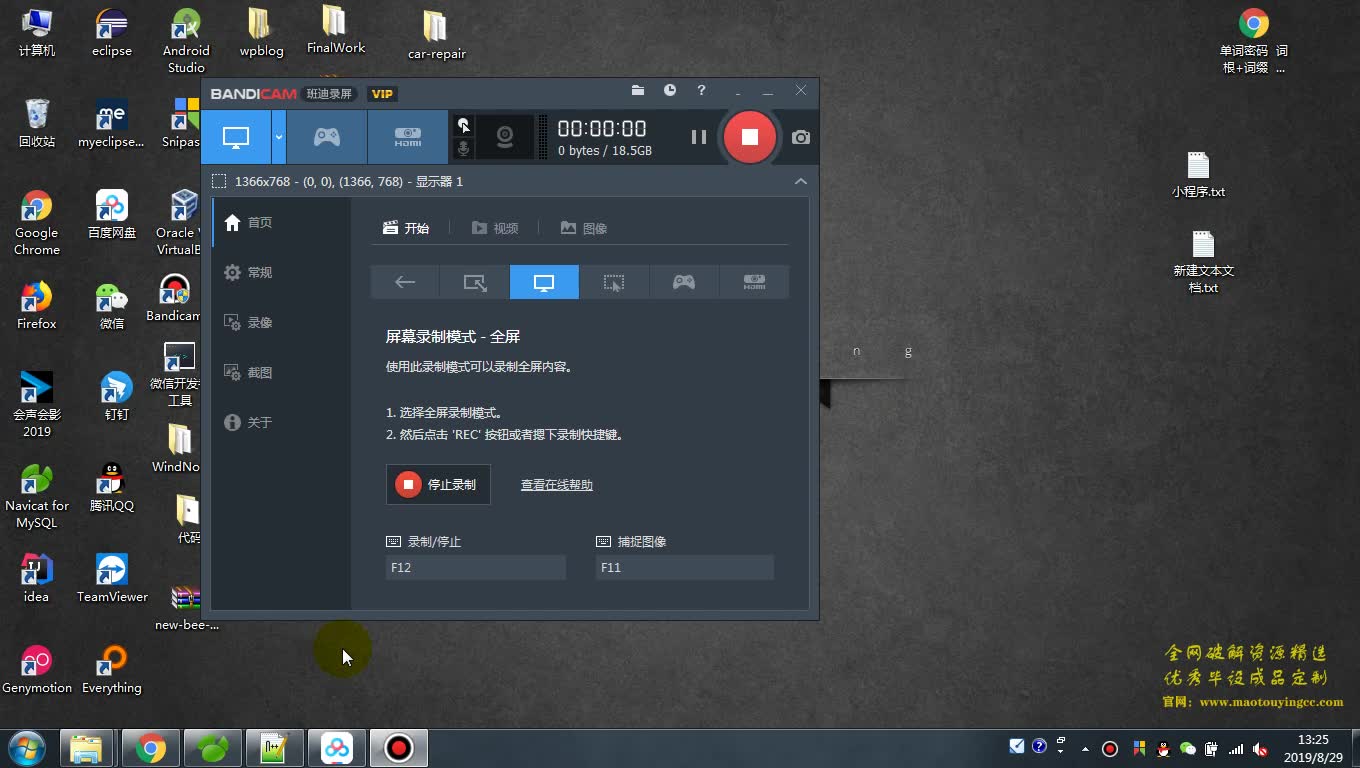Open File Explorer in the taskbar
The image size is (1360, 768).
click(x=87, y=748)
